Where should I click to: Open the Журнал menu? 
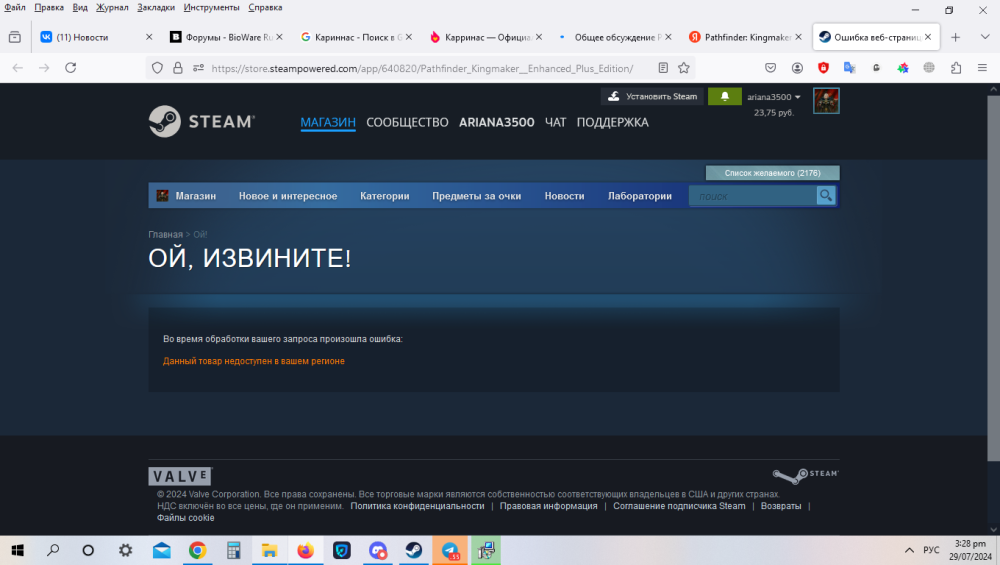coord(112,8)
